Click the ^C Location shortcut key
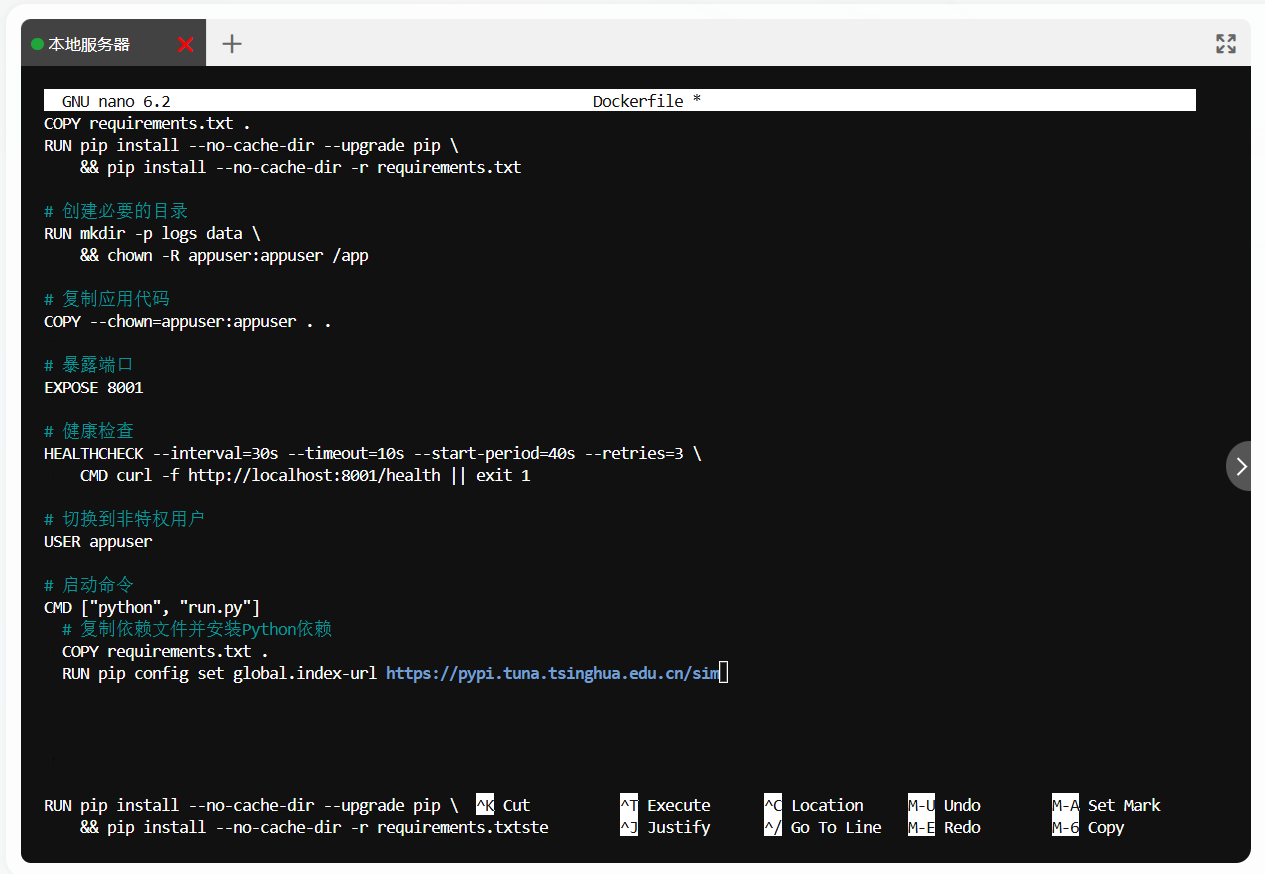The image size is (1265, 874). [773, 805]
